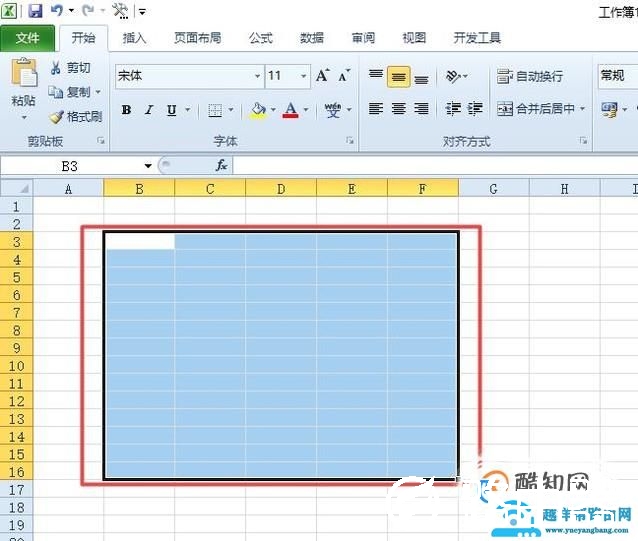Open the 字体 group dialog launcher

[350, 141]
